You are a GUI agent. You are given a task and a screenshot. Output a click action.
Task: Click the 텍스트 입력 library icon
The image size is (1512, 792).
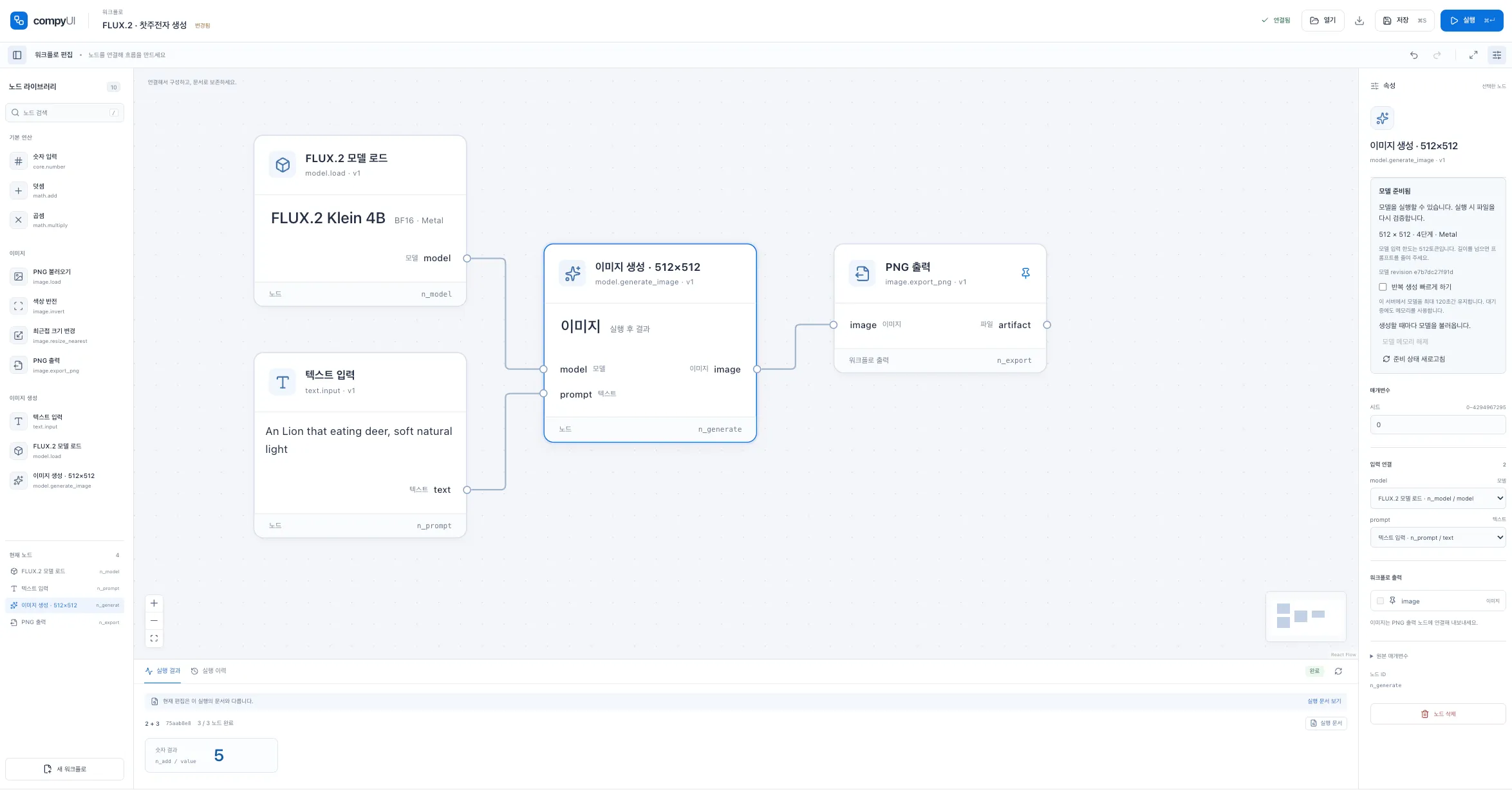coord(19,421)
